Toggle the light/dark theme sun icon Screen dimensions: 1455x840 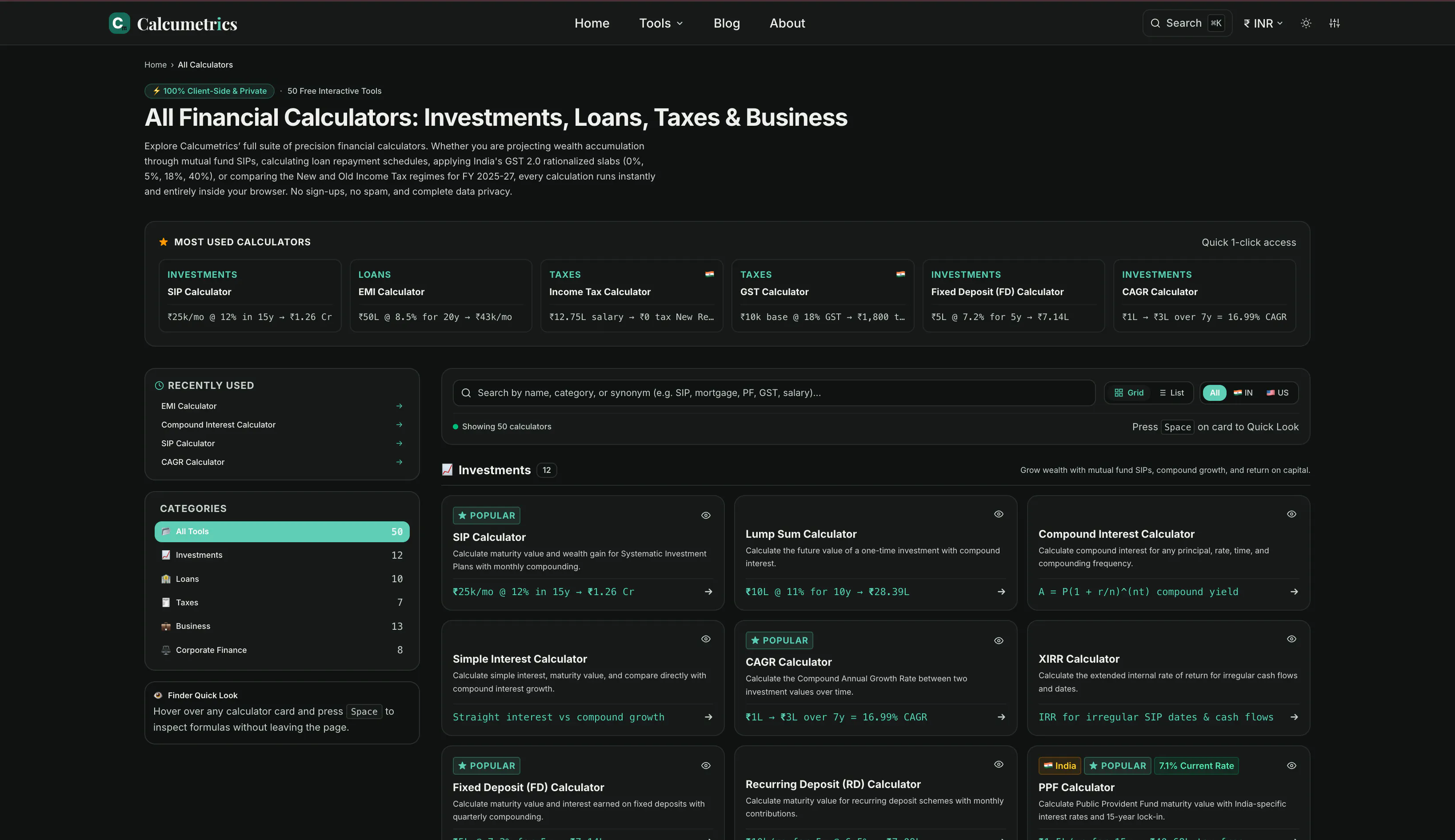(1306, 23)
